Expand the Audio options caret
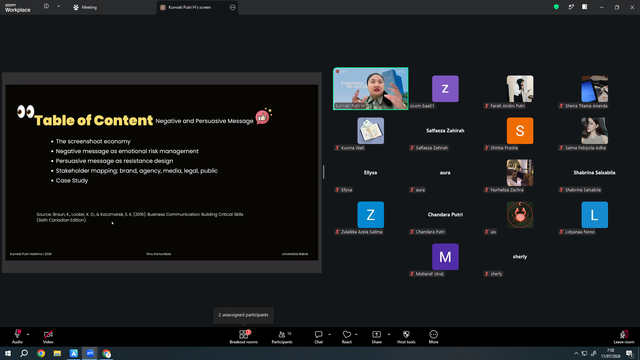Viewport: 640px width, 360px height. pos(28,334)
